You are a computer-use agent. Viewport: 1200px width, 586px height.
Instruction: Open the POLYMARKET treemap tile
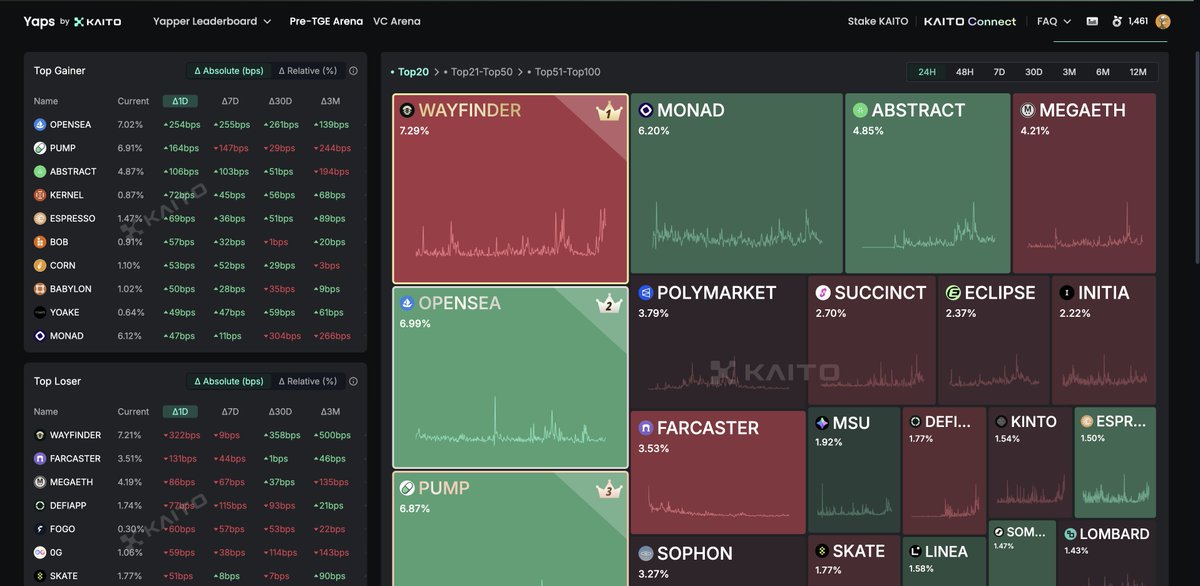point(718,341)
